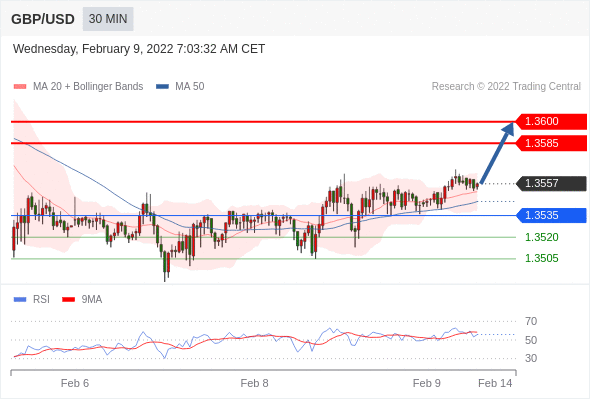The image size is (590, 400).
Task: Click the pink MA 20 legend swatch
Action: coord(20,87)
